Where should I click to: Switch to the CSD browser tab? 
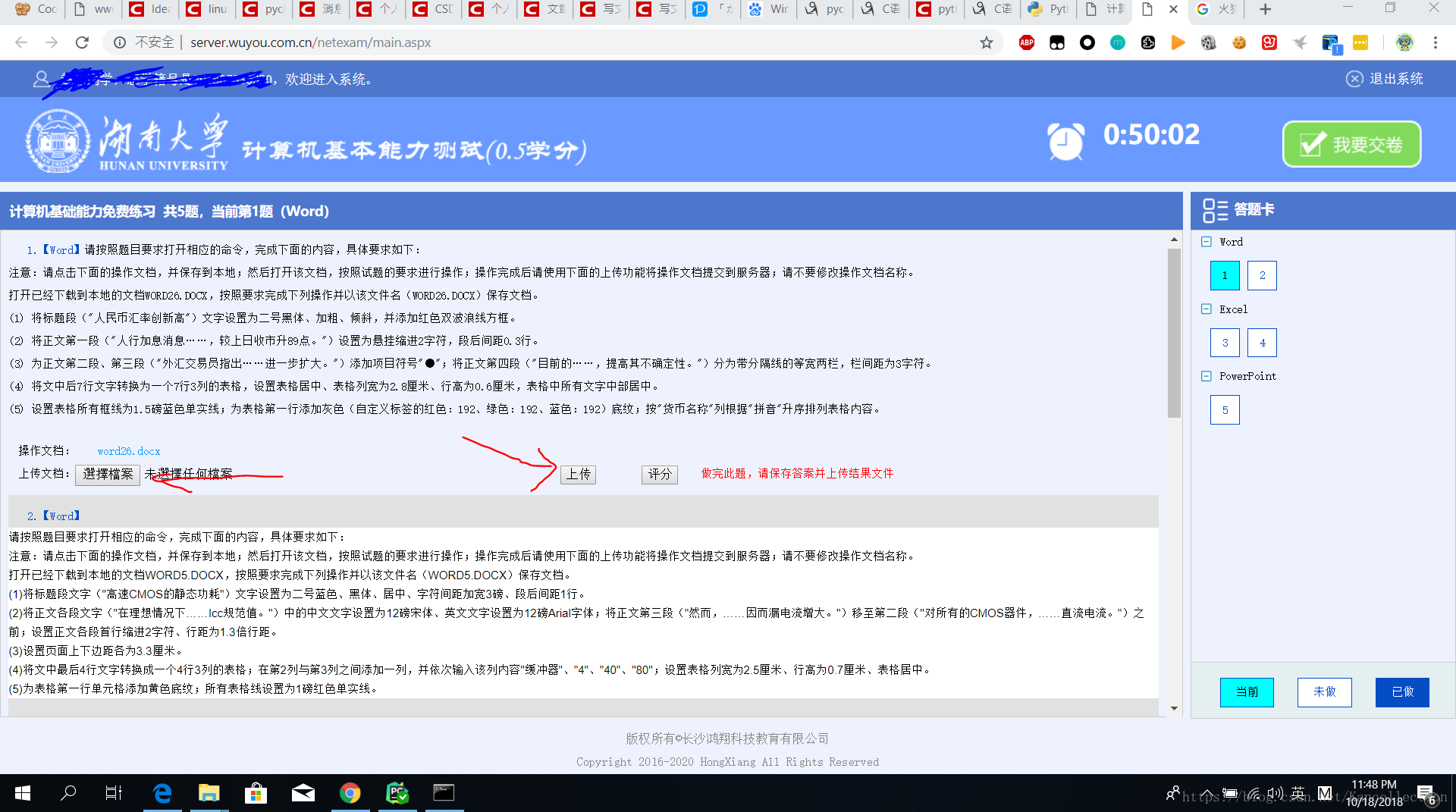click(x=433, y=9)
